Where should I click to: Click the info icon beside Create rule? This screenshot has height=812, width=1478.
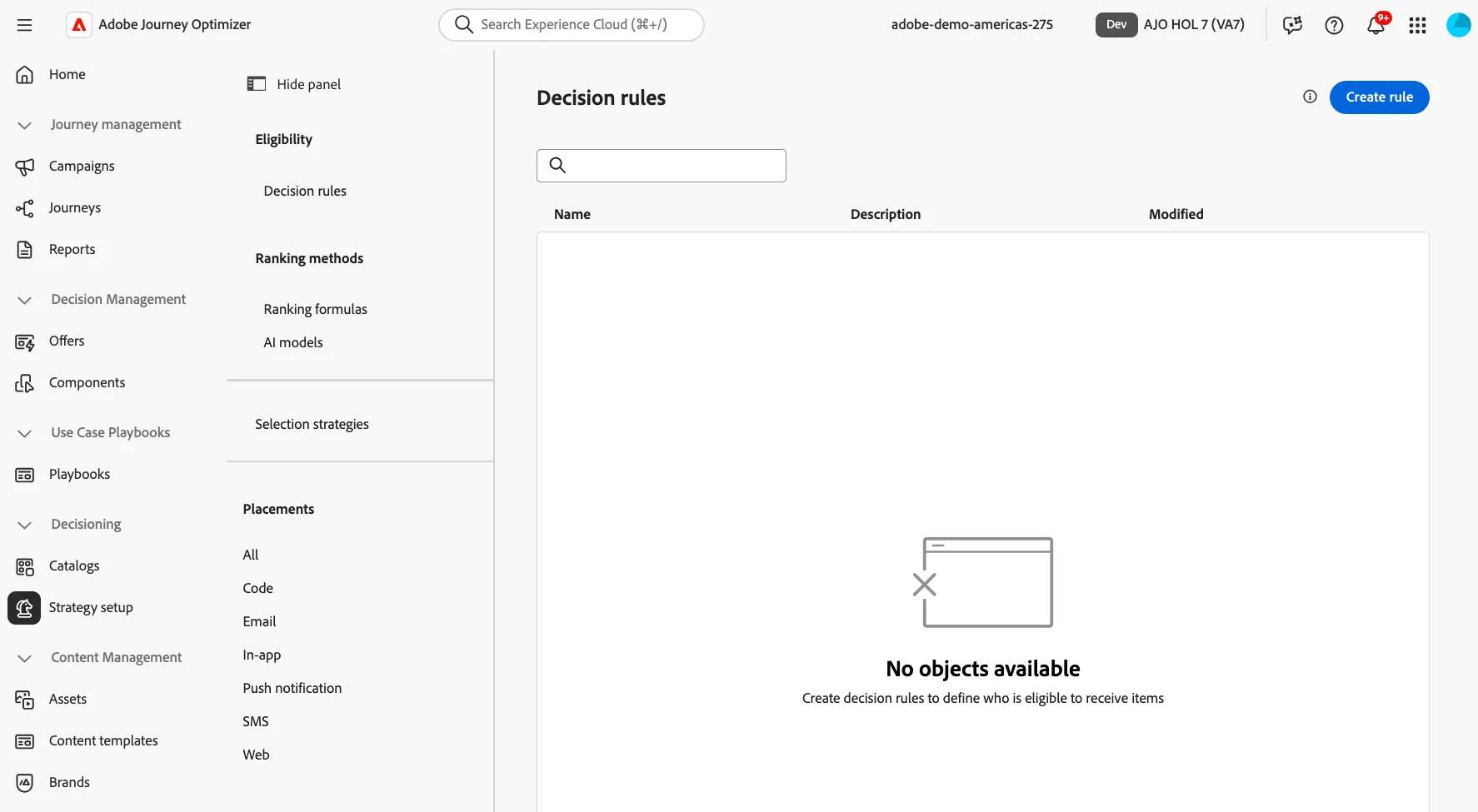(x=1310, y=97)
